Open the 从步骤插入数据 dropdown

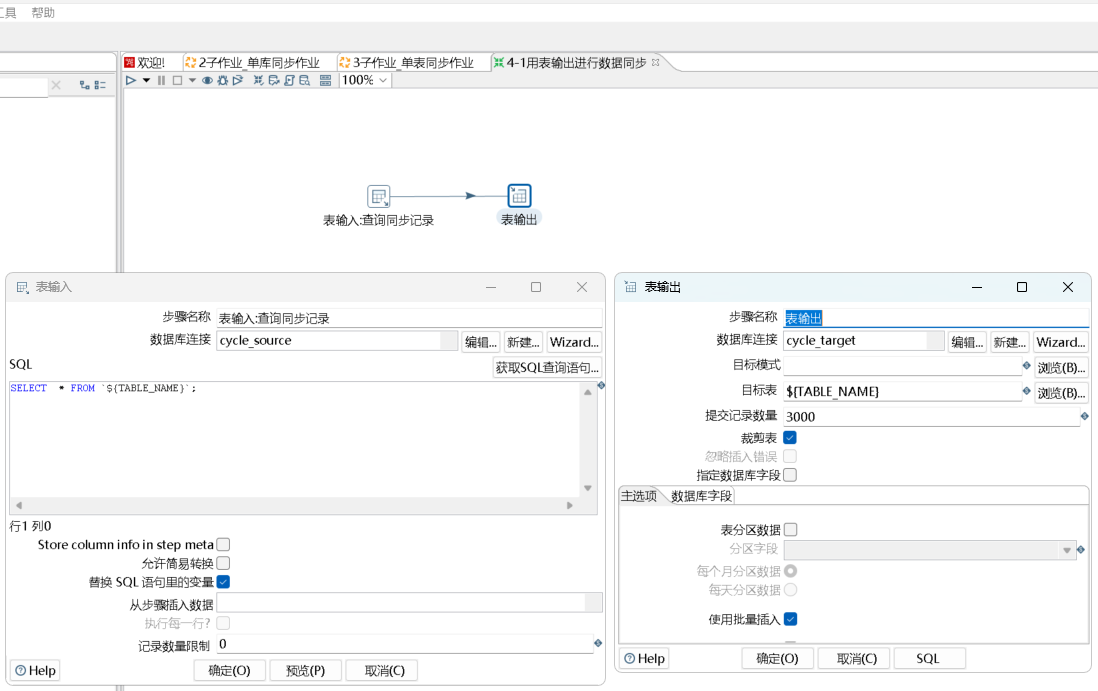594,603
